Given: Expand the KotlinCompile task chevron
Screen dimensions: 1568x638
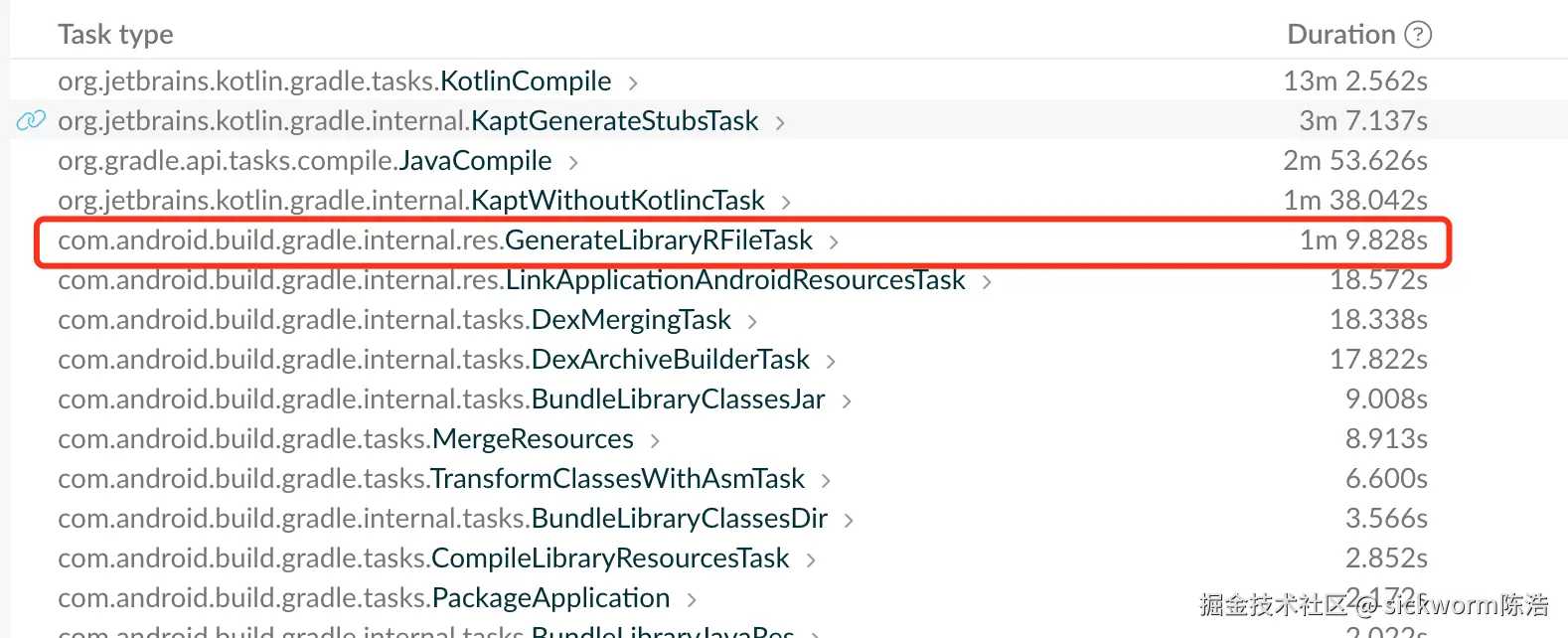Looking at the screenshot, I should [633, 82].
